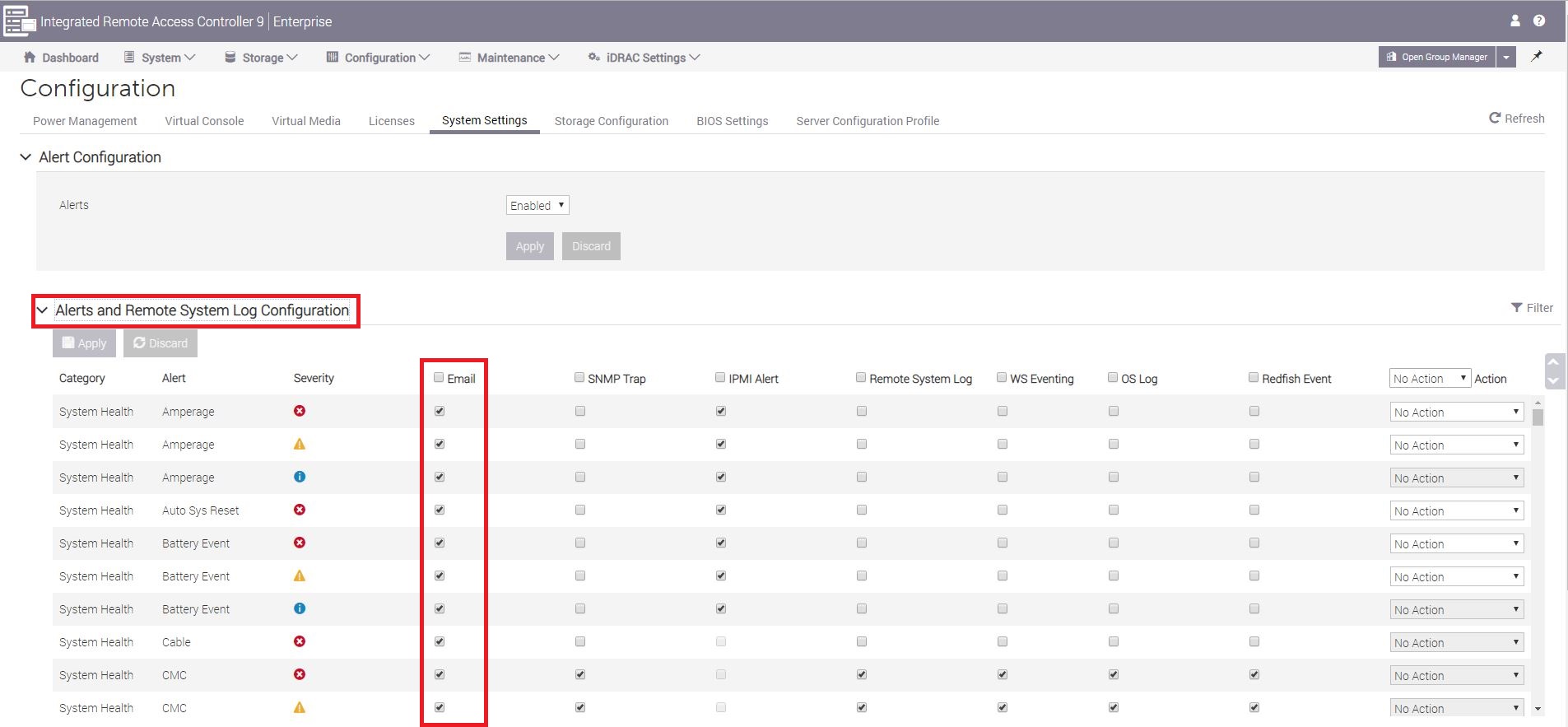Screen dimensions: 1568x727
Task: Toggle the Redfish Event header checkbox
Action: pyautogui.click(x=1254, y=378)
